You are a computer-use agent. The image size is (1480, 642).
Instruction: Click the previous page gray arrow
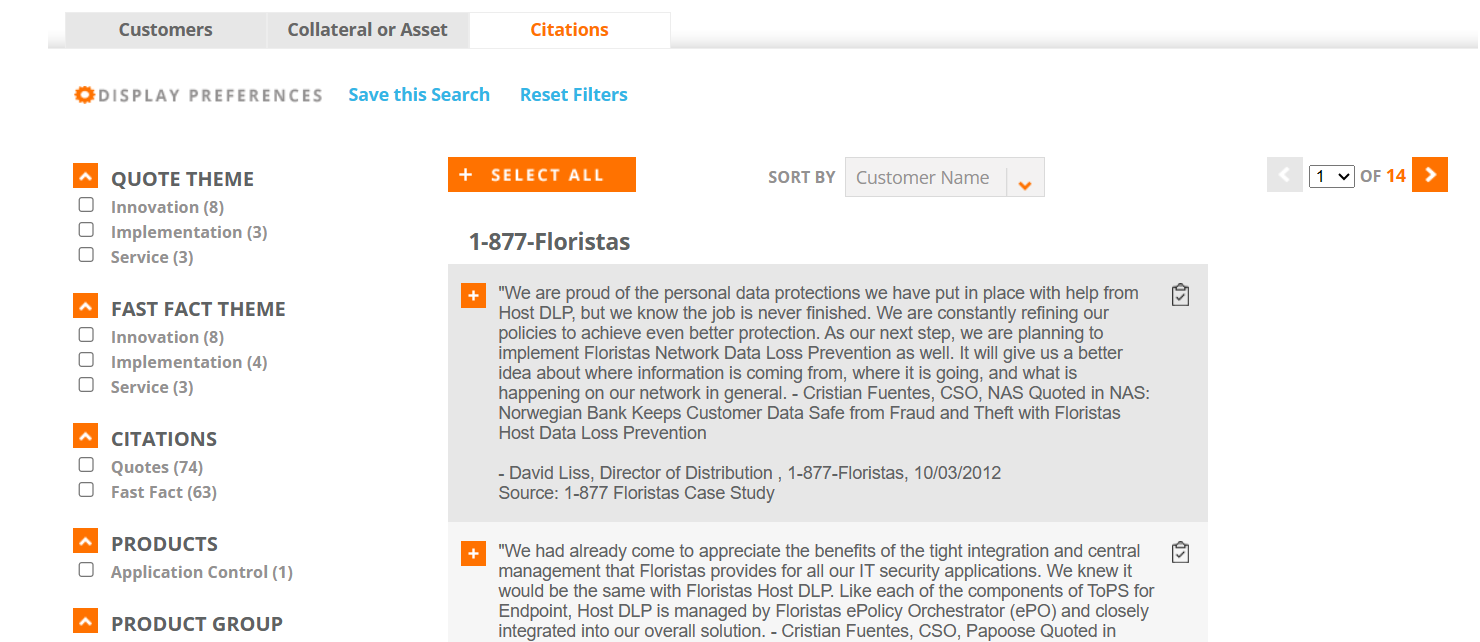click(1285, 175)
